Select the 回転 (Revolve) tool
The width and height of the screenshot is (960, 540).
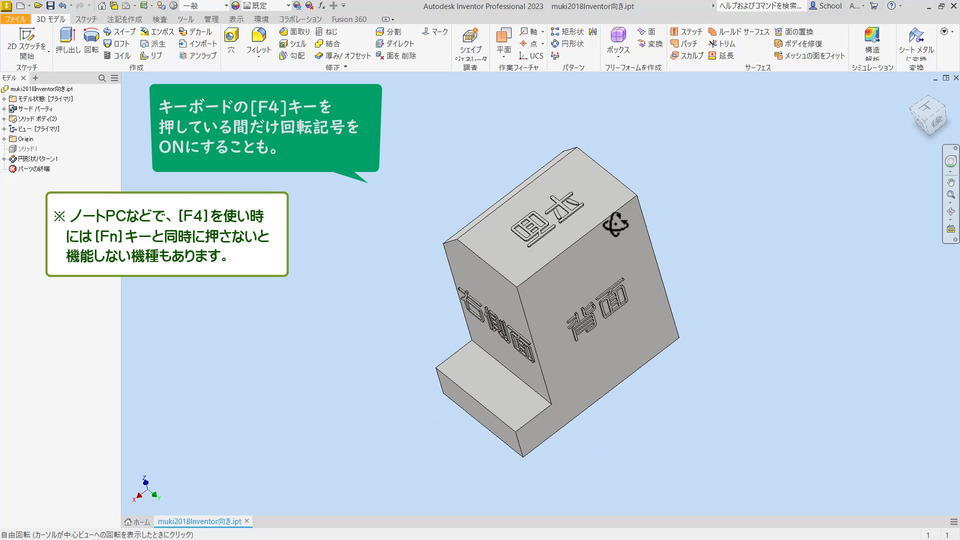click(91, 40)
